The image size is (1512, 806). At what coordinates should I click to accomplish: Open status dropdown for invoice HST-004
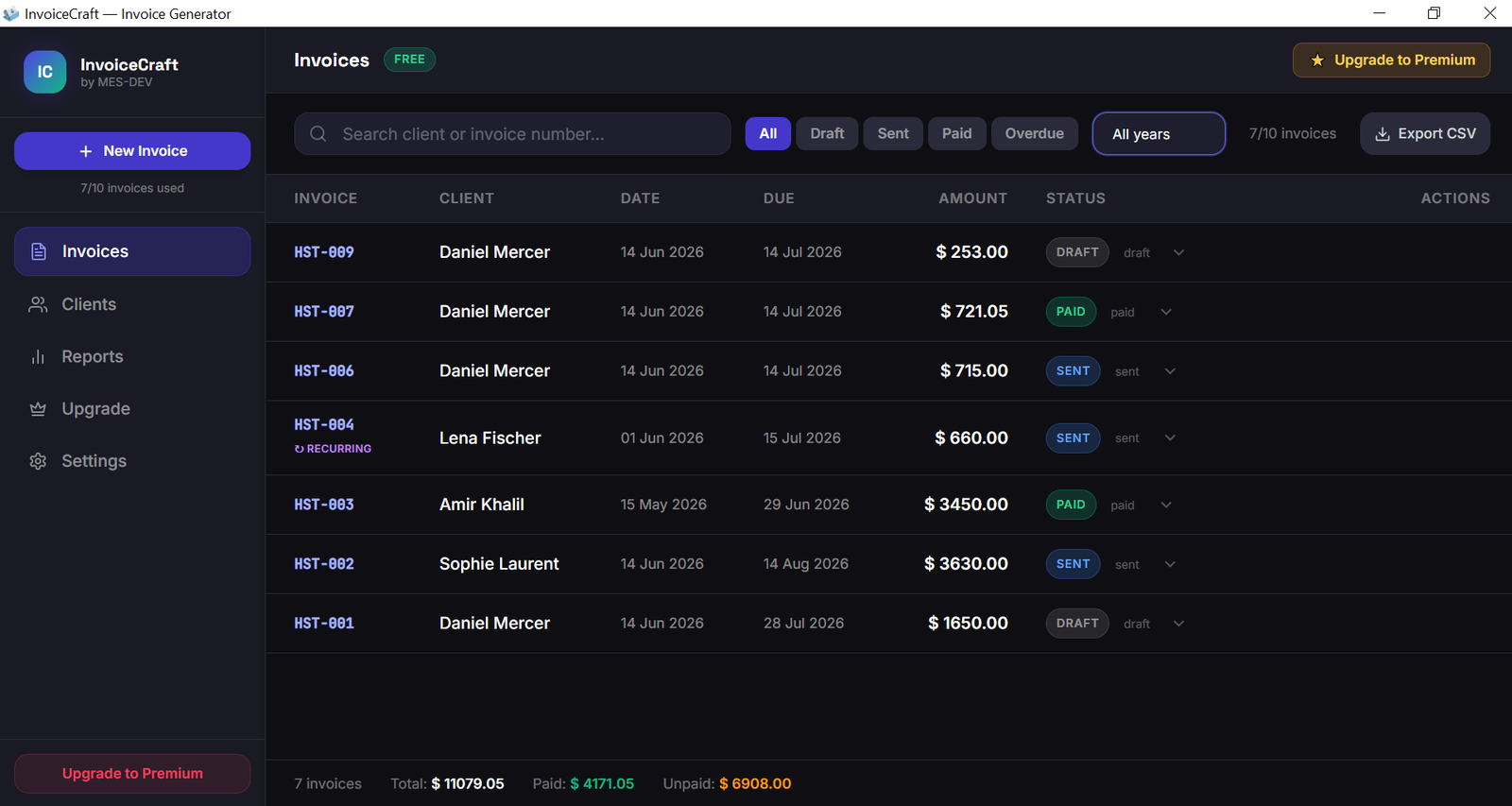tap(1145, 437)
